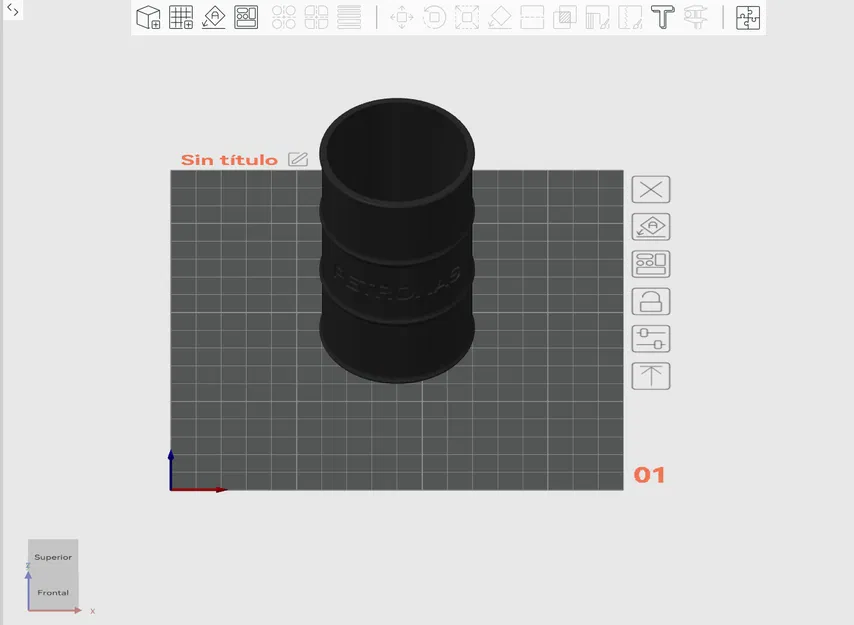Image resolution: width=854 pixels, height=625 pixels.
Task: Remove all objects on plate 01
Action: tap(651, 189)
